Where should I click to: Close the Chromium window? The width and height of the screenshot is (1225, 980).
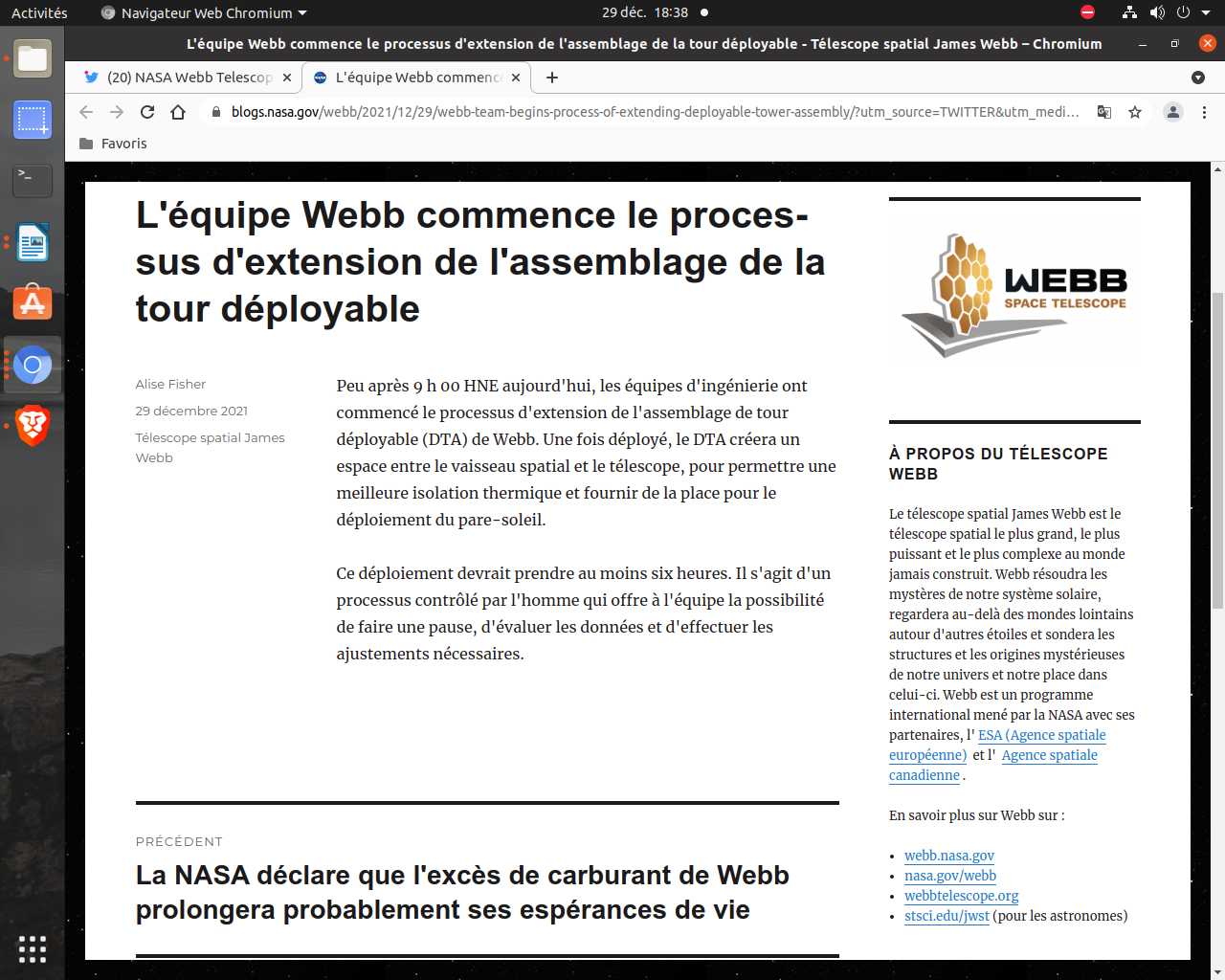pyautogui.click(x=1208, y=43)
